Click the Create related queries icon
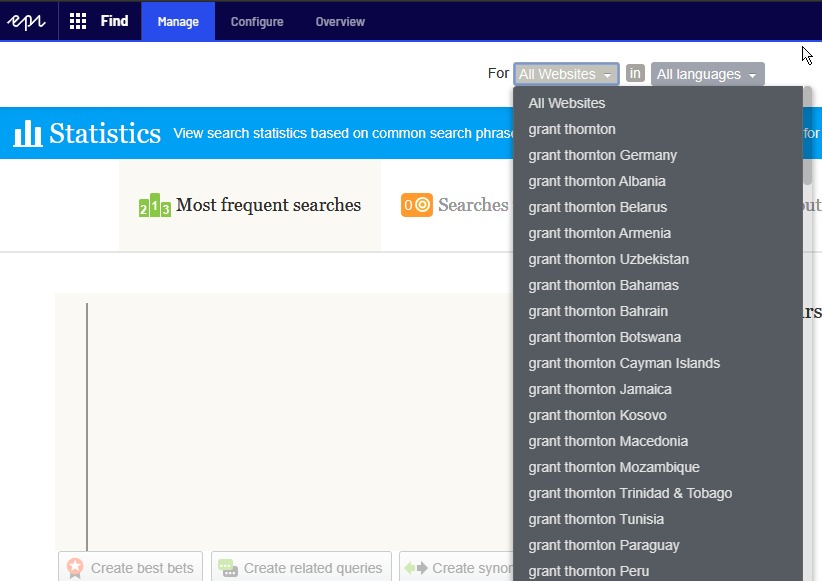The image size is (822, 581). (228, 568)
